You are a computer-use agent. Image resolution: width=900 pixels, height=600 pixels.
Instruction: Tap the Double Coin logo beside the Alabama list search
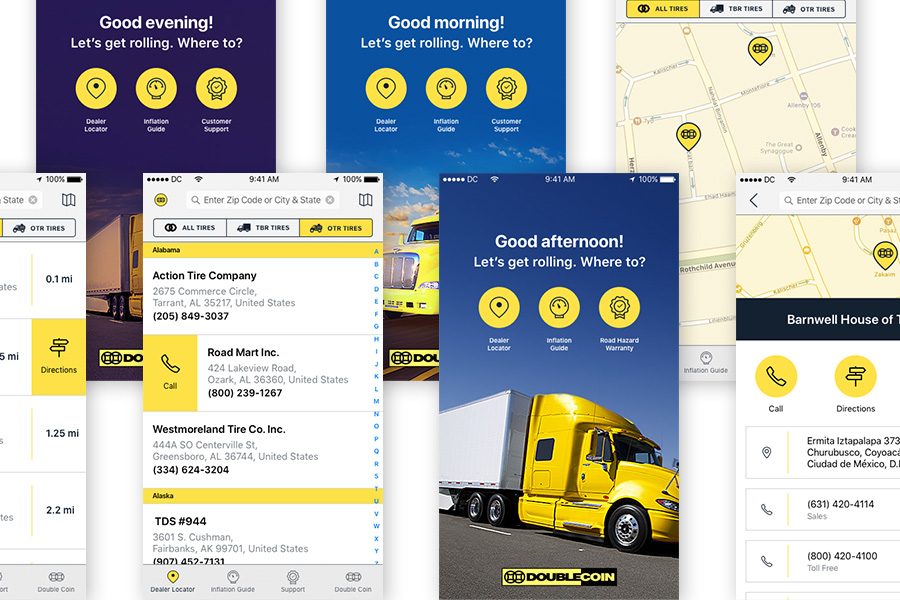[x=161, y=200]
